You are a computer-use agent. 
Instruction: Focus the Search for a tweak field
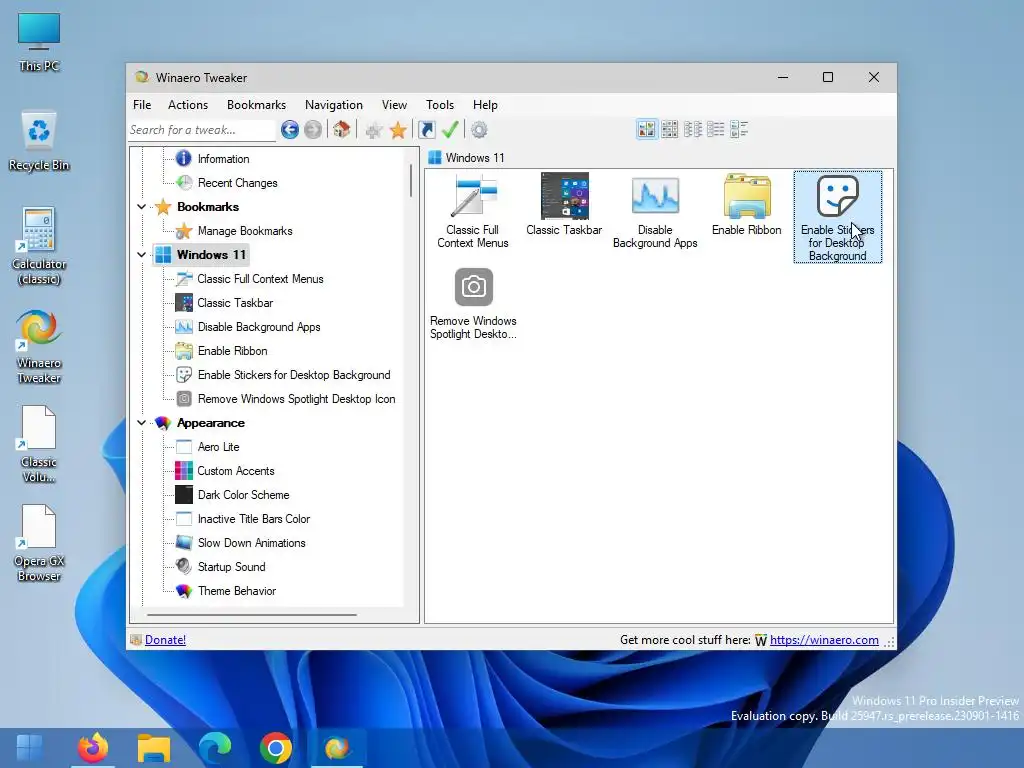[202, 130]
